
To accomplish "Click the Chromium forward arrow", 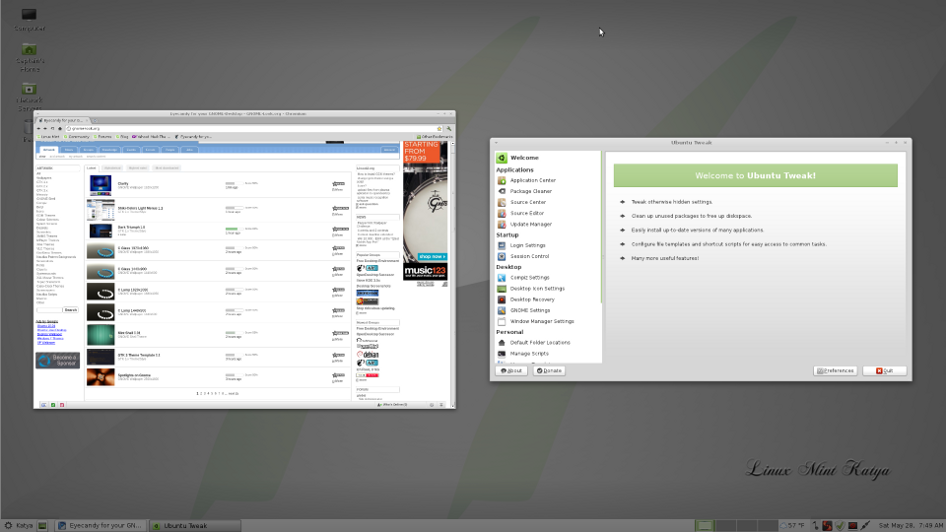I will (x=45, y=128).
